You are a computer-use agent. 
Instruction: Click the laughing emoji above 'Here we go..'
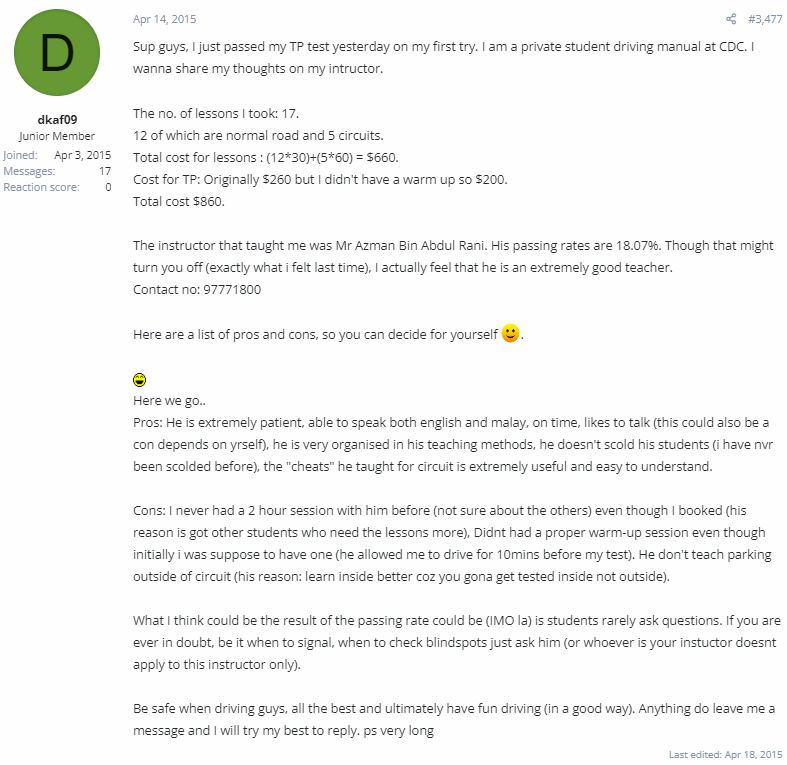[x=140, y=380]
